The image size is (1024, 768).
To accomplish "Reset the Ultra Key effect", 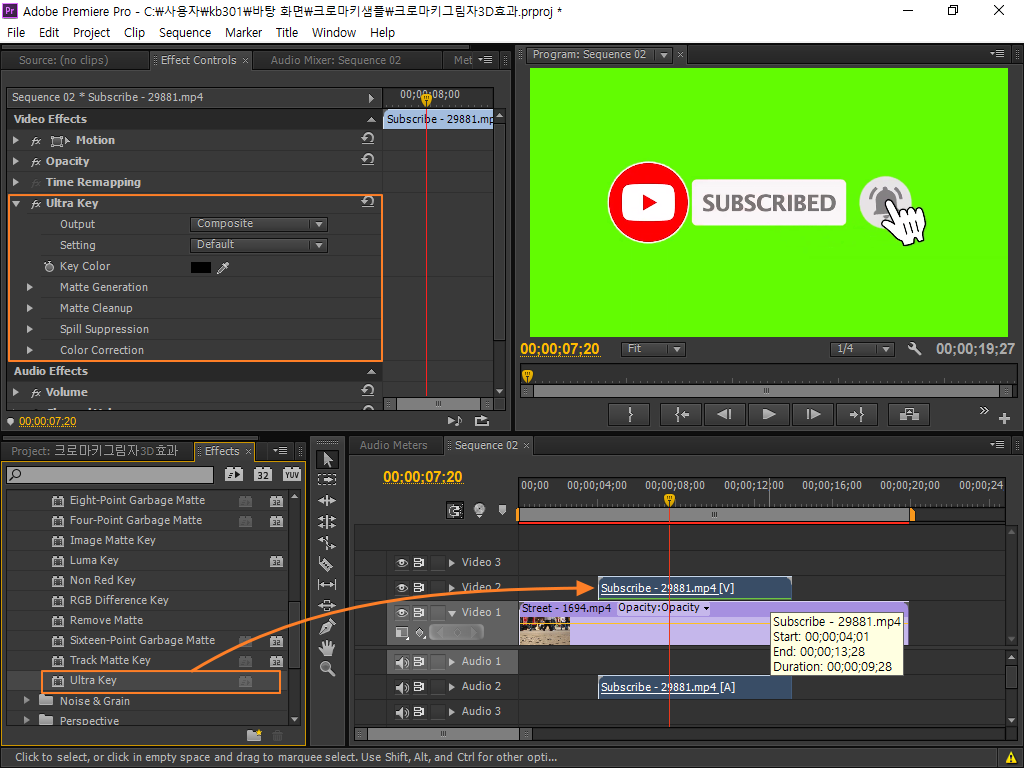I will pos(368,202).
